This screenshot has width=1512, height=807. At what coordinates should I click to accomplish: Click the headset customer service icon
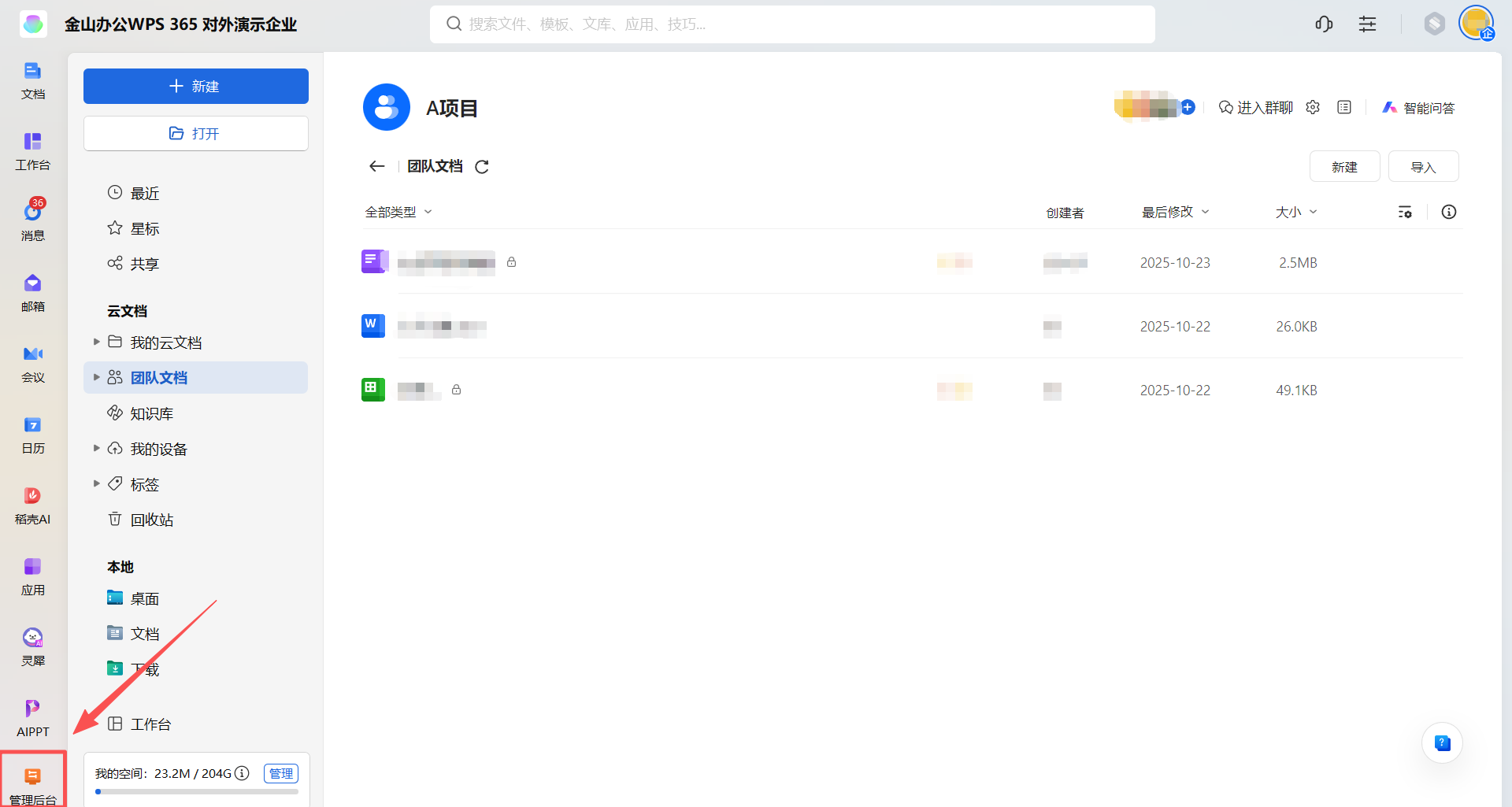point(1324,24)
